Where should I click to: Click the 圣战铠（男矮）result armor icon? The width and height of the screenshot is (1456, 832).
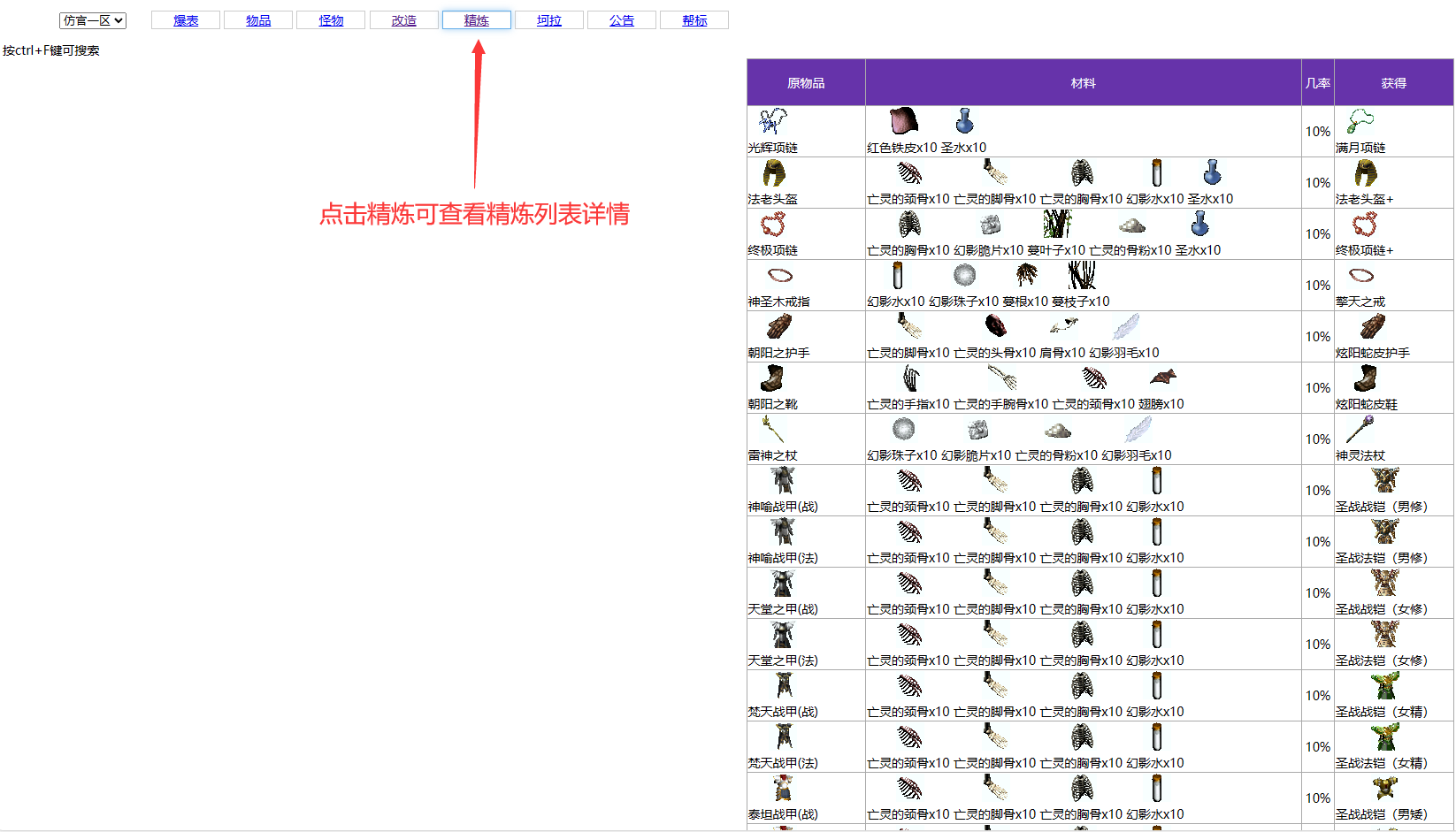(1385, 788)
